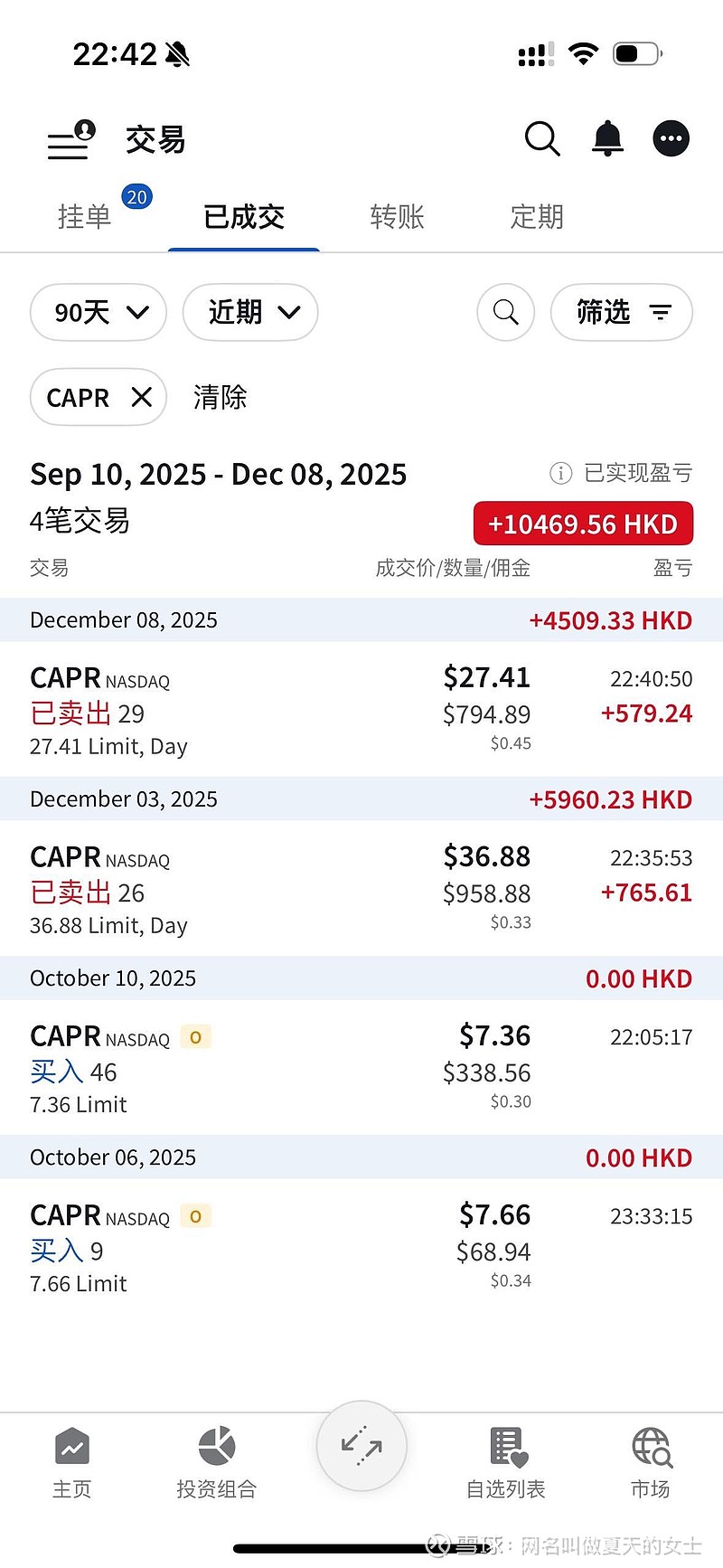Select the 定期 recurring tab
The width and height of the screenshot is (723, 1568).
(537, 217)
